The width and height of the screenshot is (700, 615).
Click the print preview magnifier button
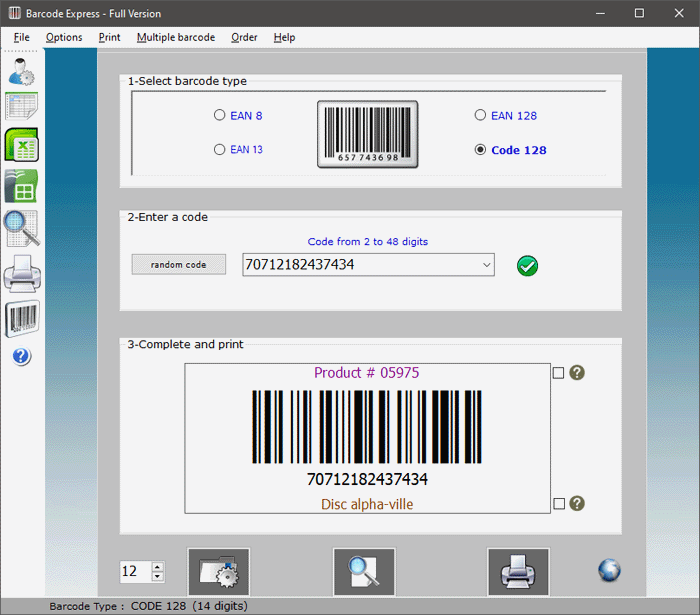(x=364, y=572)
